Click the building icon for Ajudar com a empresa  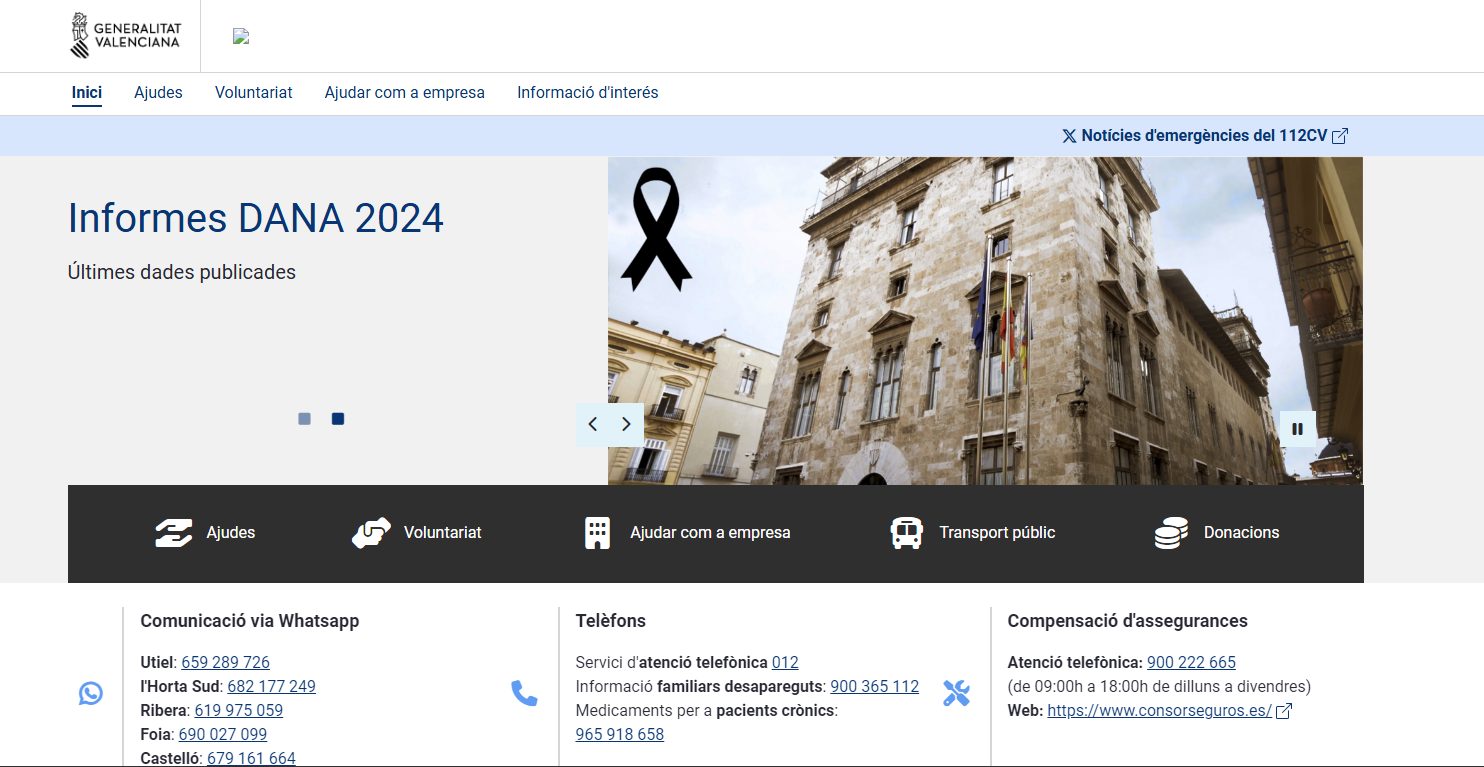(x=597, y=533)
